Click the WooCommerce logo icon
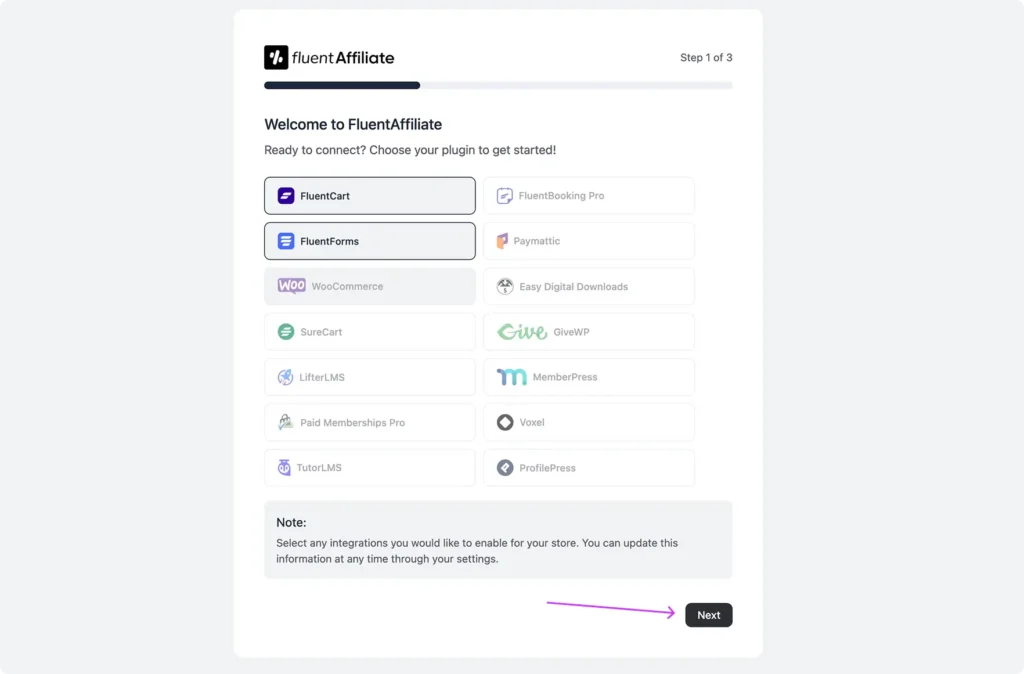Viewport: 1024px width, 674px height. point(291,286)
